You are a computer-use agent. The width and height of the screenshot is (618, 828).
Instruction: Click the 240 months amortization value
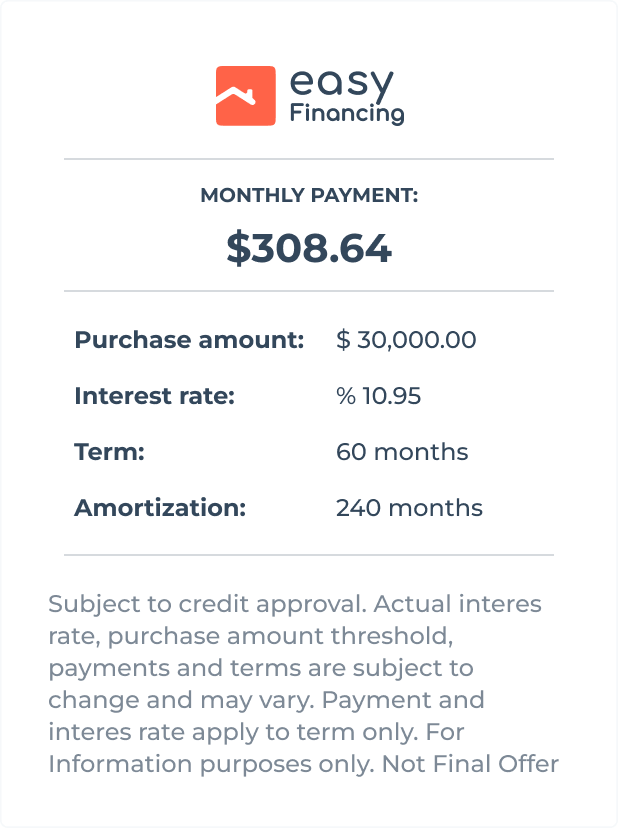[409, 507]
